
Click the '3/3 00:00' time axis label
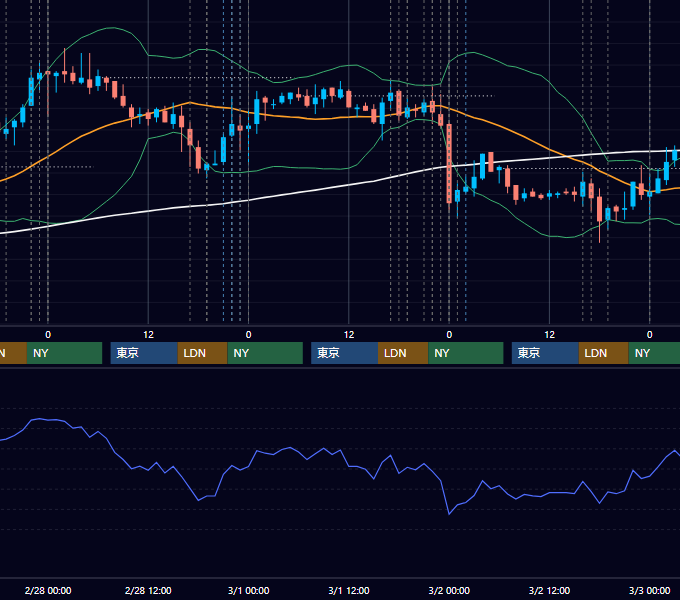pyautogui.click(x=650, y=590)
